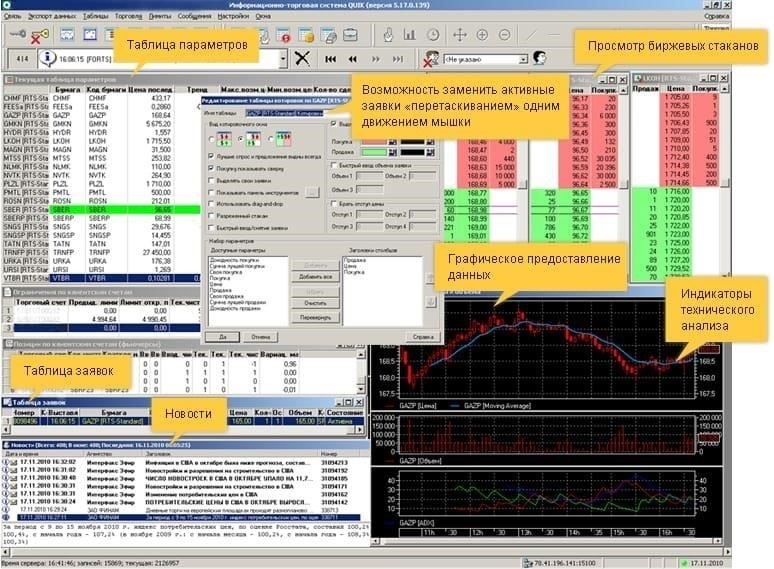Click the table icon with the yellow coin
This screenshot has width=774, height=569.
(x=306, y=36)
